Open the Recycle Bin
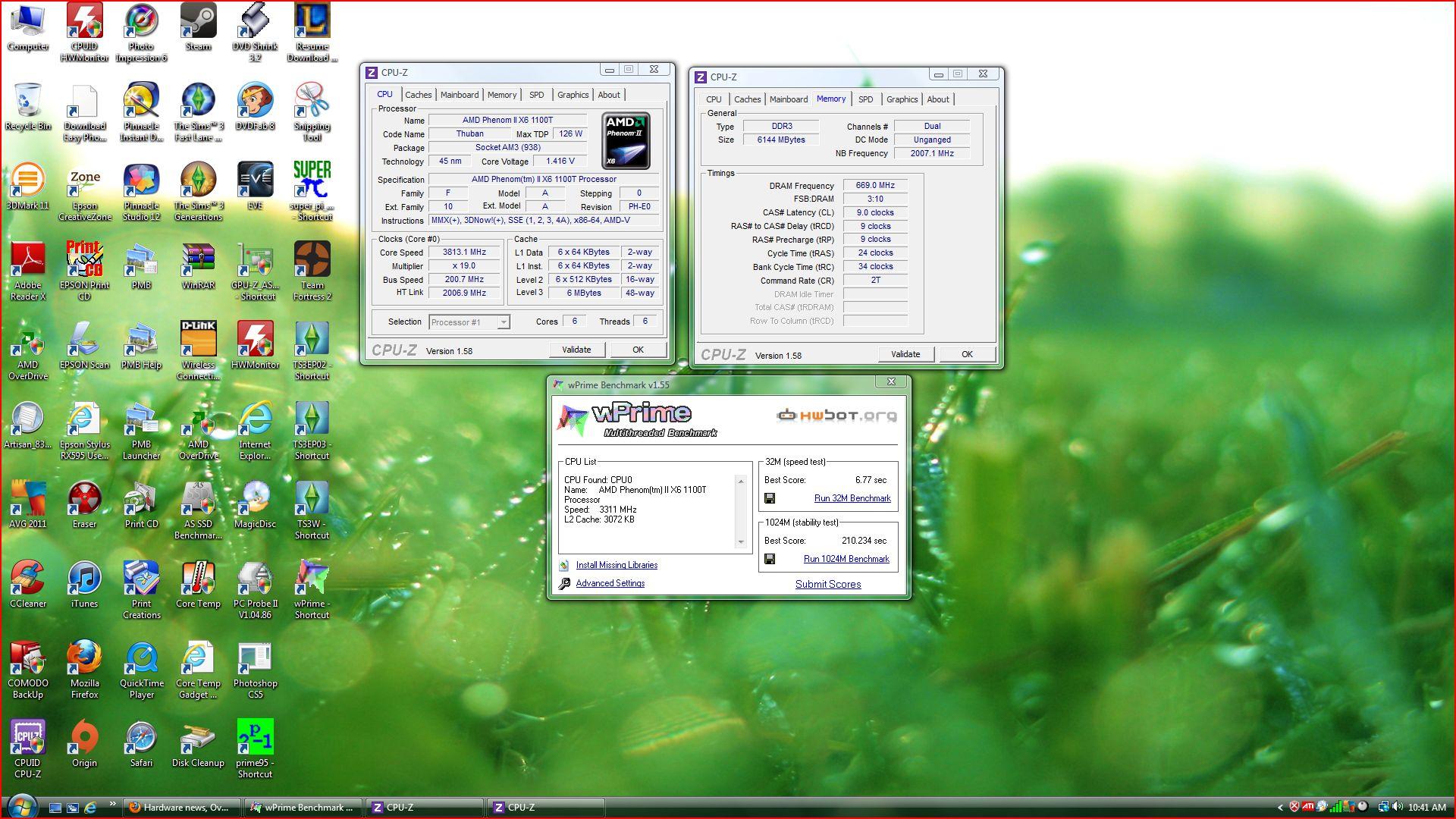Viewport: 1456px width, 819px height. [x=28, y=107]
